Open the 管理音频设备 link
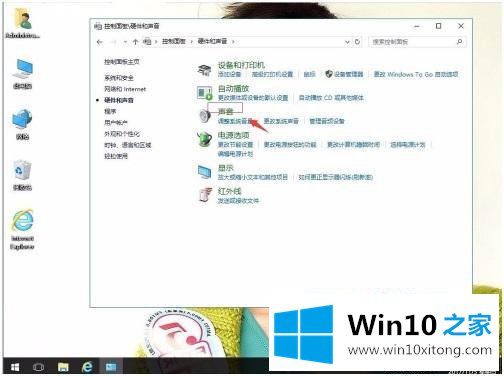The width and height of the screenshot is (504, 376). coord(327,121)
